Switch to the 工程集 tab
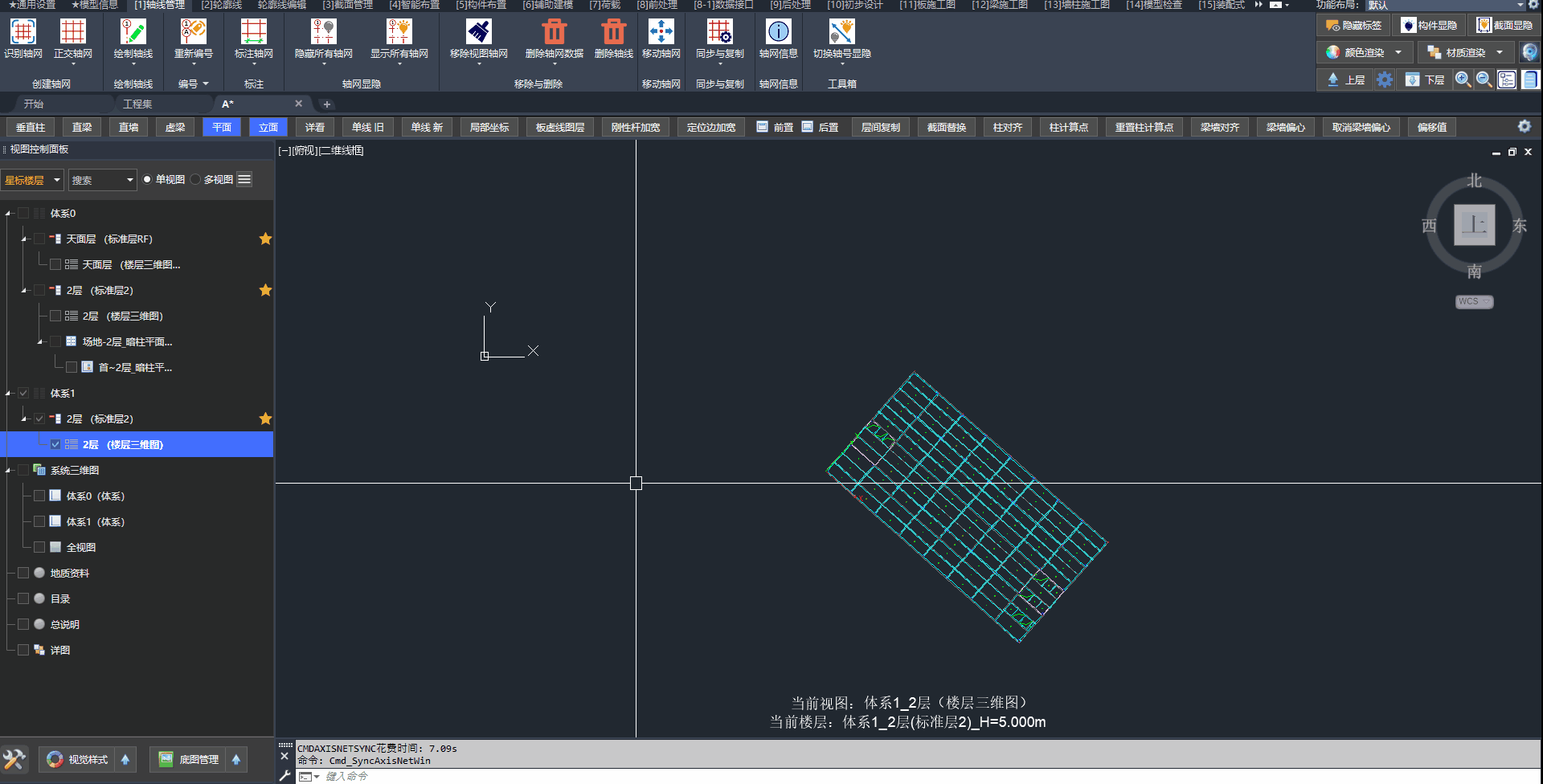Viewport: 1543px width, 784px height. [x=137, y=104]
